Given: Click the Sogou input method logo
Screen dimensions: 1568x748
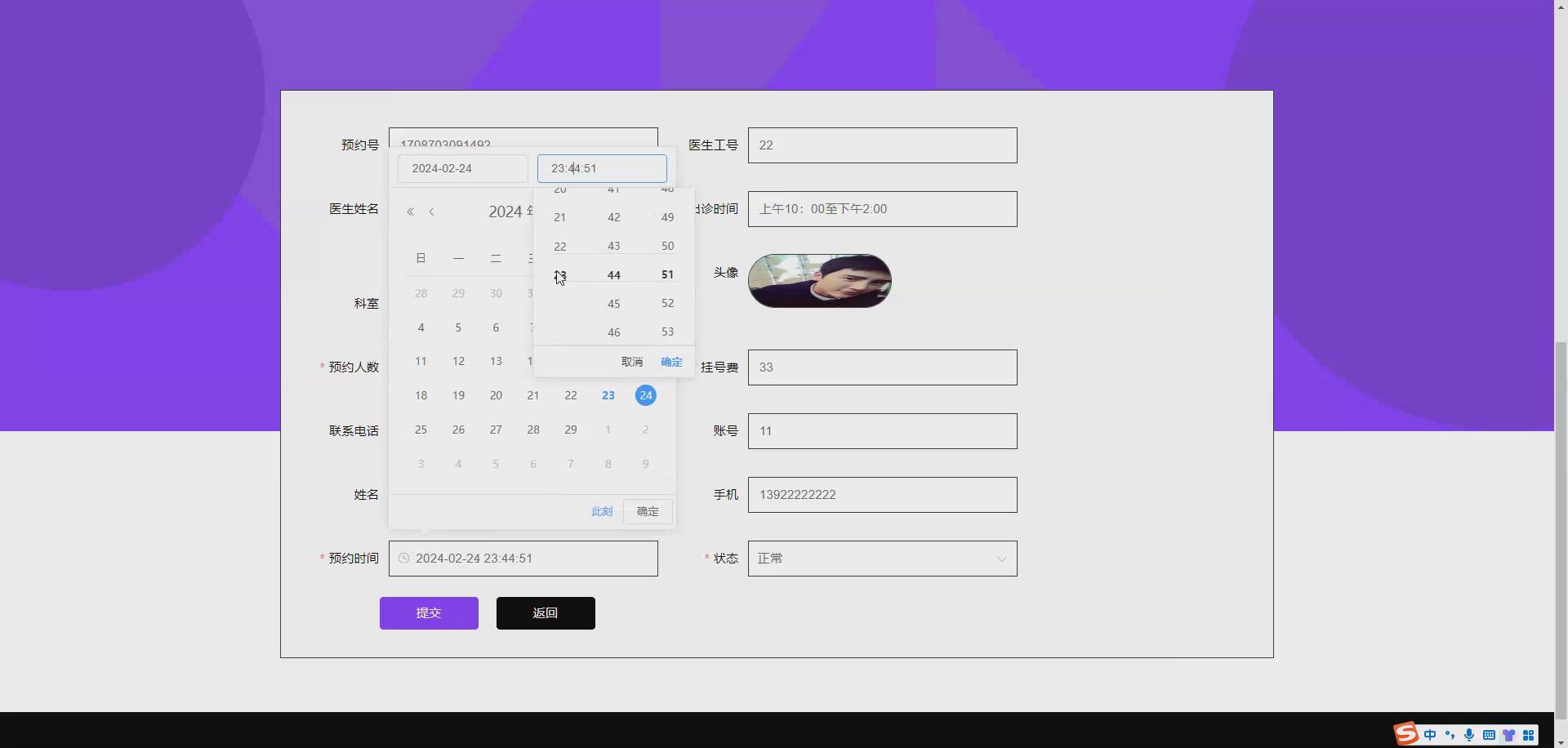Looking at the screenshot, I should [x=1405, y=733].
